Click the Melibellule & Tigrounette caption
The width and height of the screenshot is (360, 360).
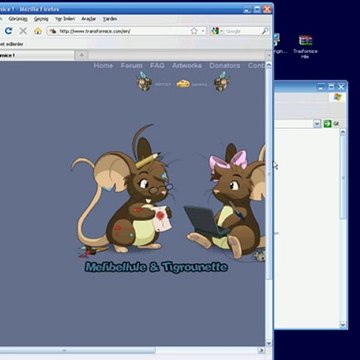[156, 267]
